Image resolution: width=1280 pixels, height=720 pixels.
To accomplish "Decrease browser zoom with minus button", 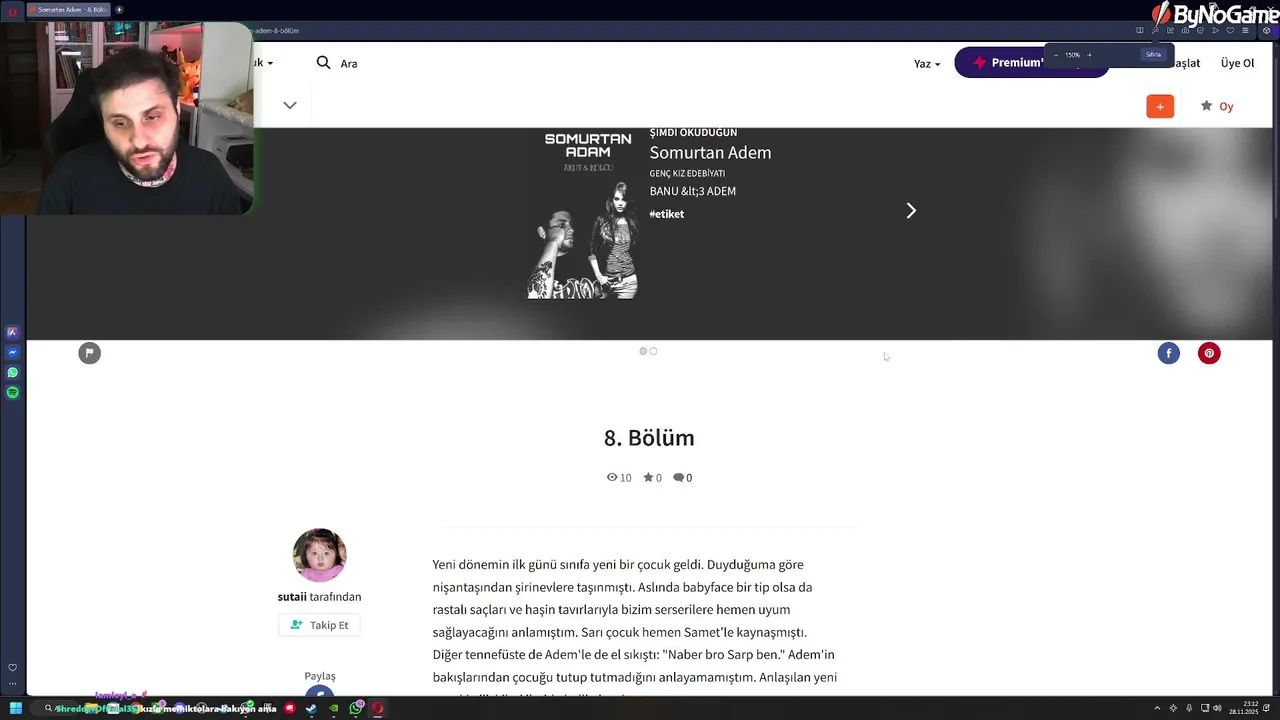I will click(1056, 55).
